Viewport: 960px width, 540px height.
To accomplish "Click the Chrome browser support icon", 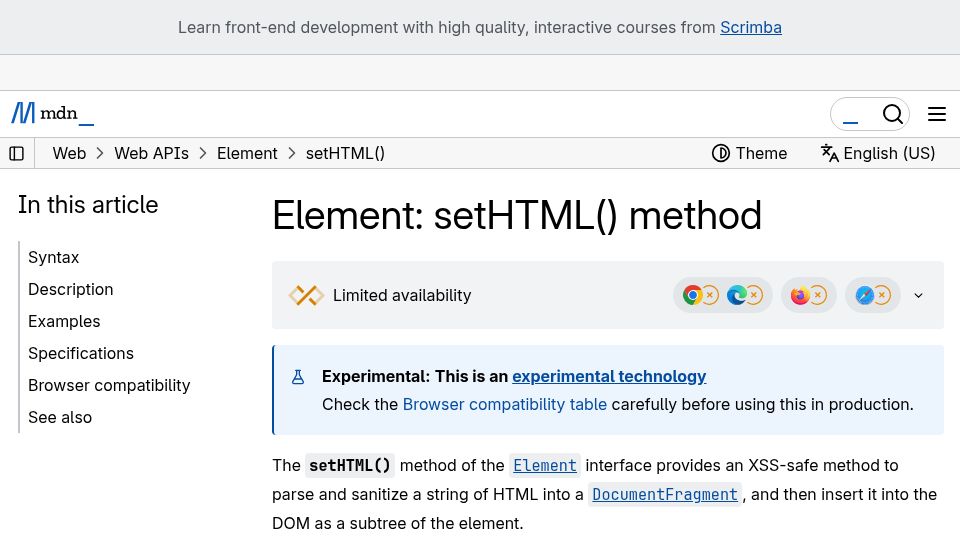I will click(x=692, y=296).
